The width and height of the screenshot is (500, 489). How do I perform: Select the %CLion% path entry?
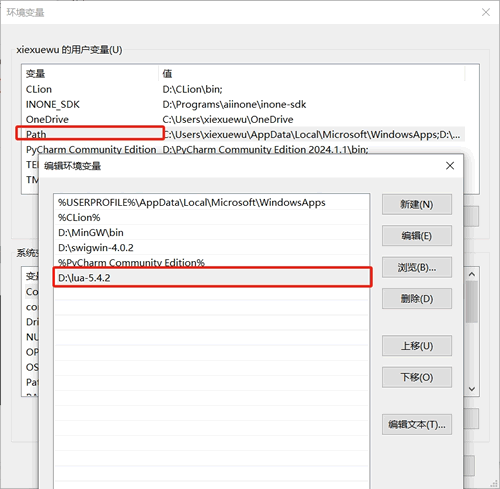pyautogui.click(x=212, y=218)
